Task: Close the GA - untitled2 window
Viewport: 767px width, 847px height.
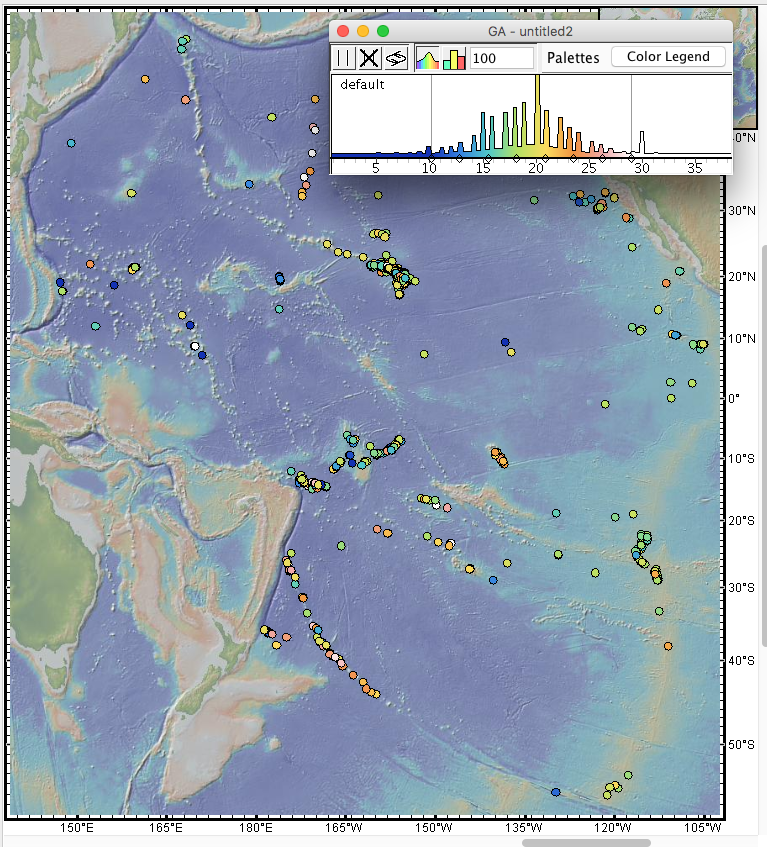Action: click(343, 31)
